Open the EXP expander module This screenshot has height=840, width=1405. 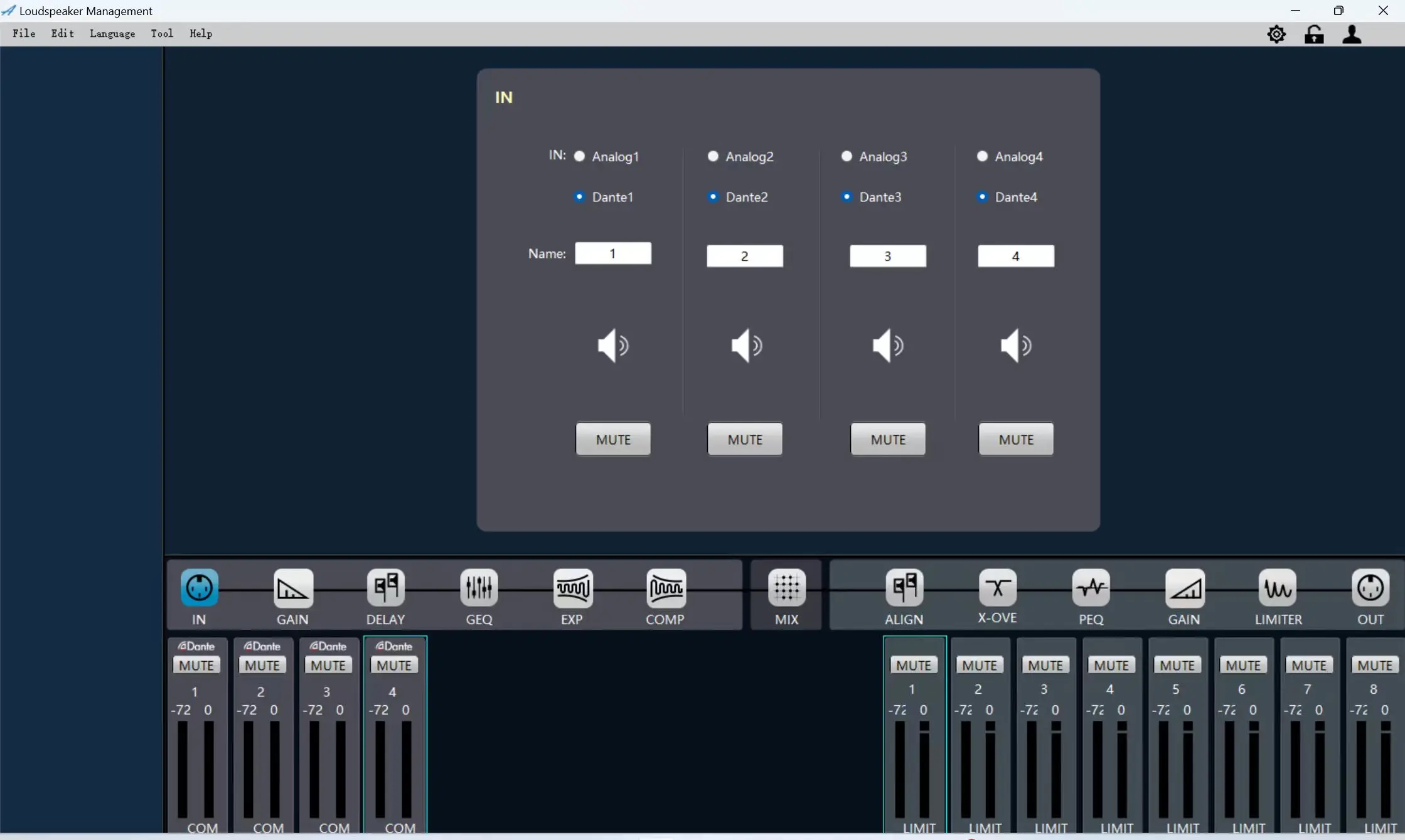click(x=572, y=588)
